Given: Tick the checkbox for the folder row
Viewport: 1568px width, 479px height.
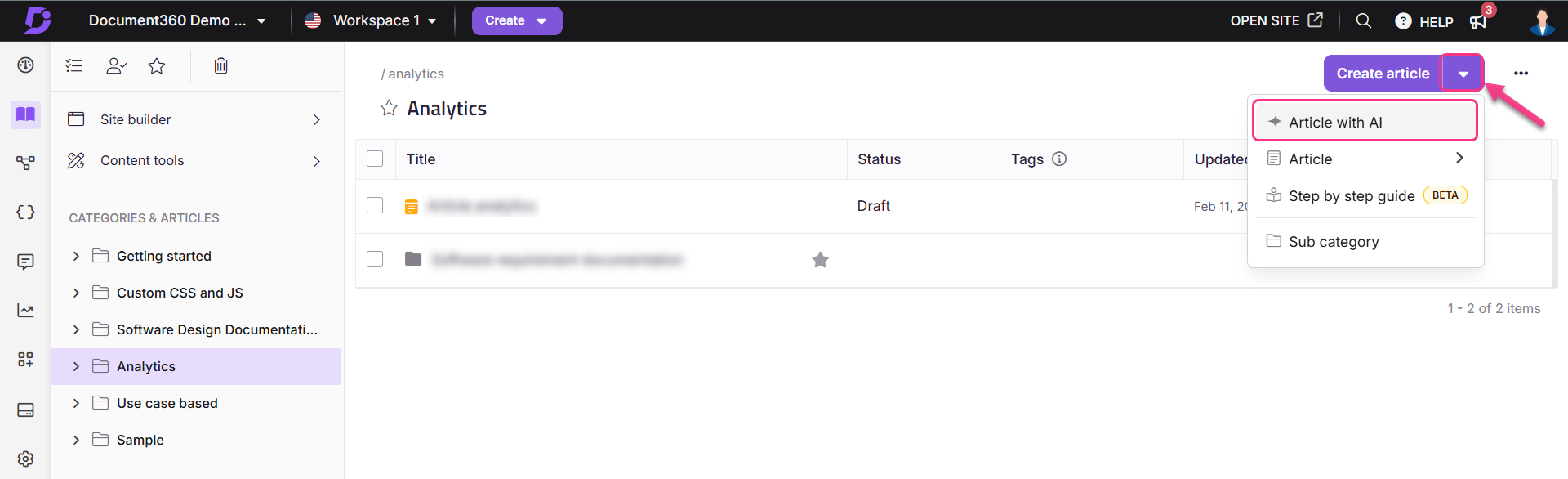Looking at the screenshot, I should coord(375,259).
